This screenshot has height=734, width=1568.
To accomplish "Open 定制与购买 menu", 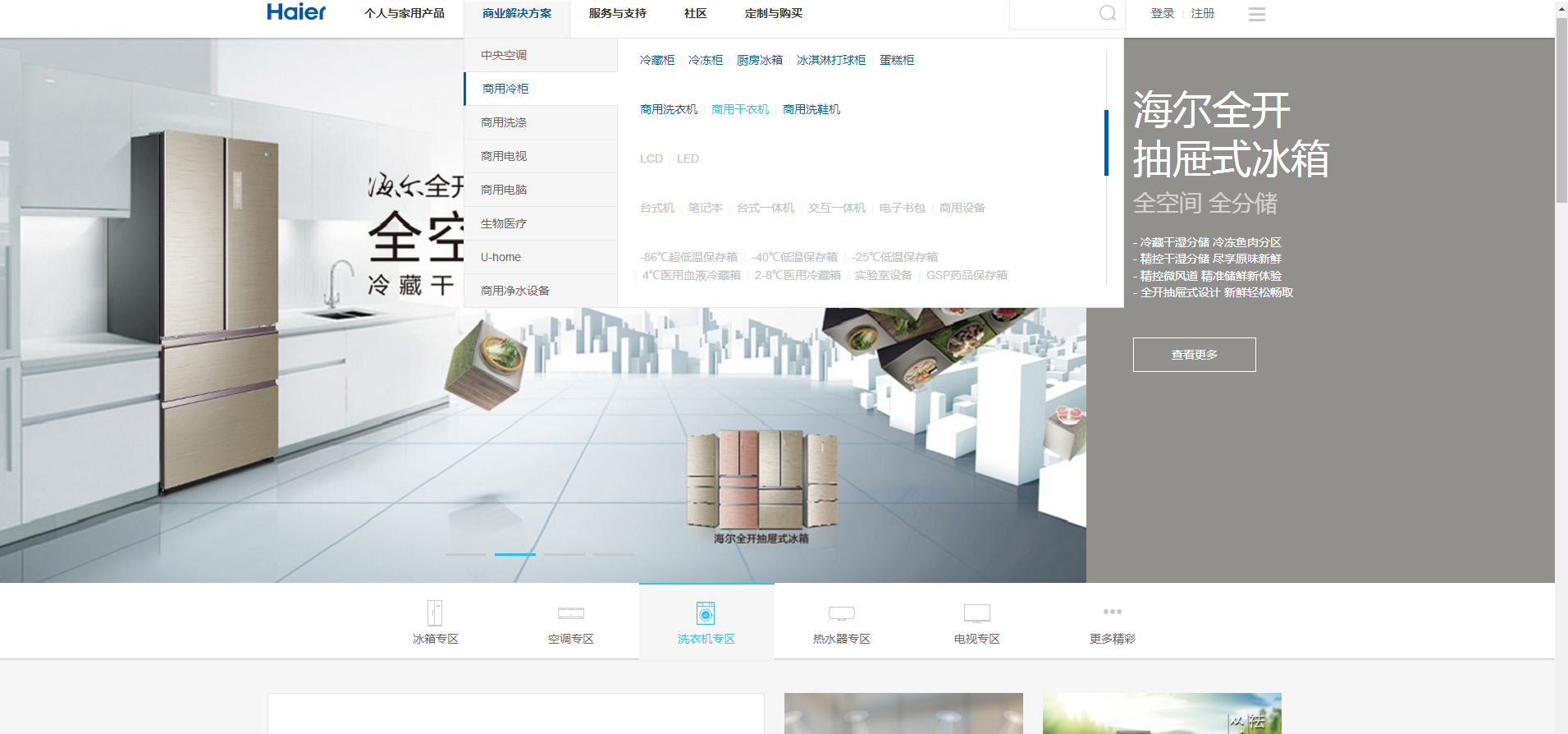I will 774,13.
